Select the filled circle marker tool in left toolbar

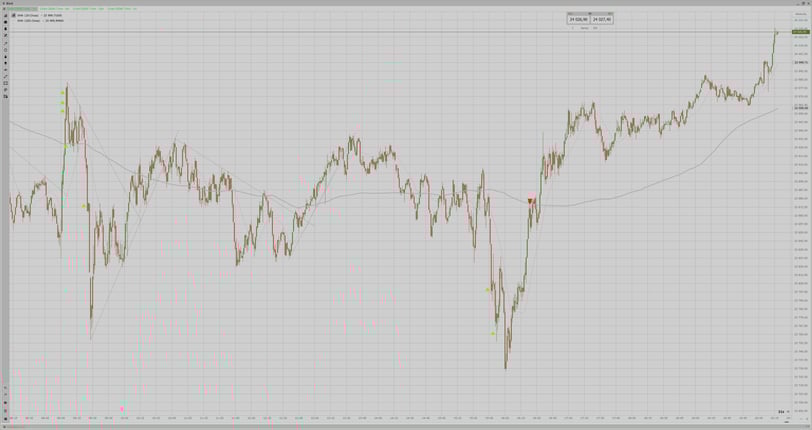[x=6, y=22]
